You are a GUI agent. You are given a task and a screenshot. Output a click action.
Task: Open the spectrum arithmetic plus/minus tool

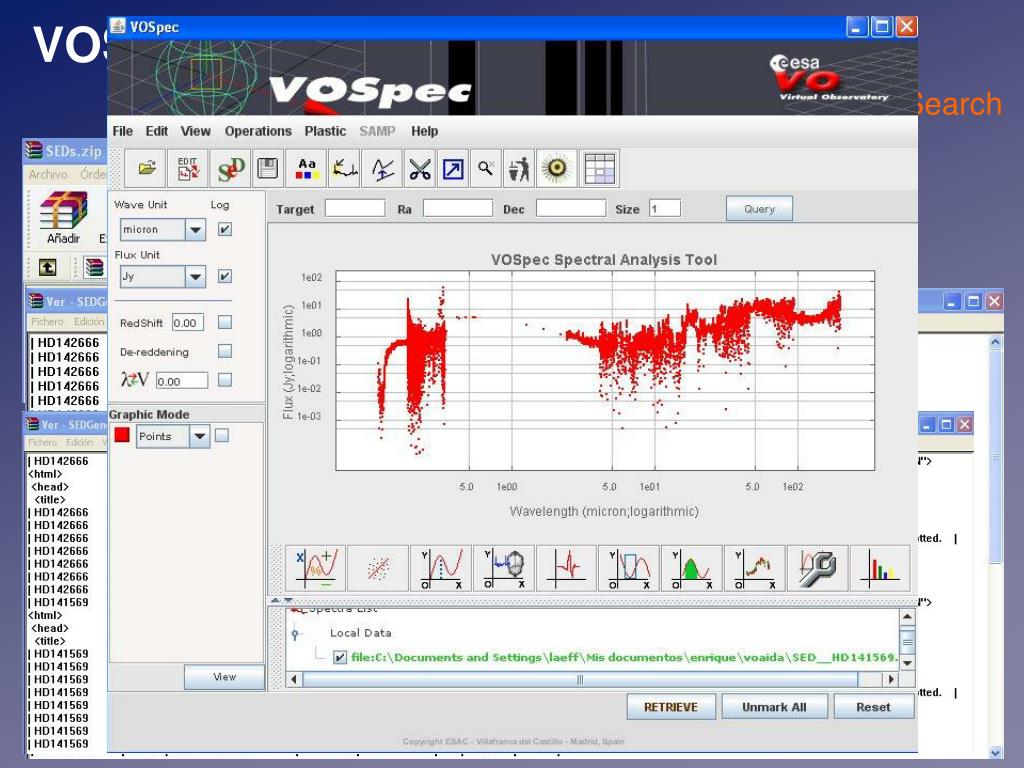click(316, 568)
